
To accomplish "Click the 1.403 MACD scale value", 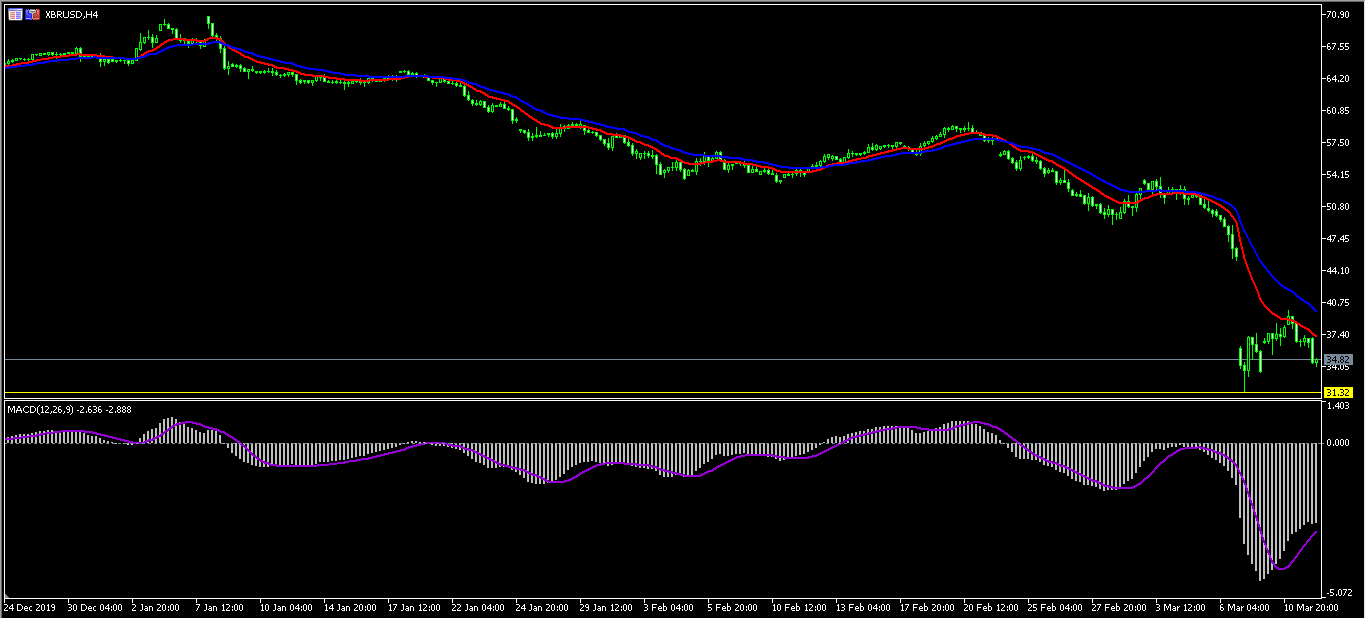I will tap(1338, 406).
